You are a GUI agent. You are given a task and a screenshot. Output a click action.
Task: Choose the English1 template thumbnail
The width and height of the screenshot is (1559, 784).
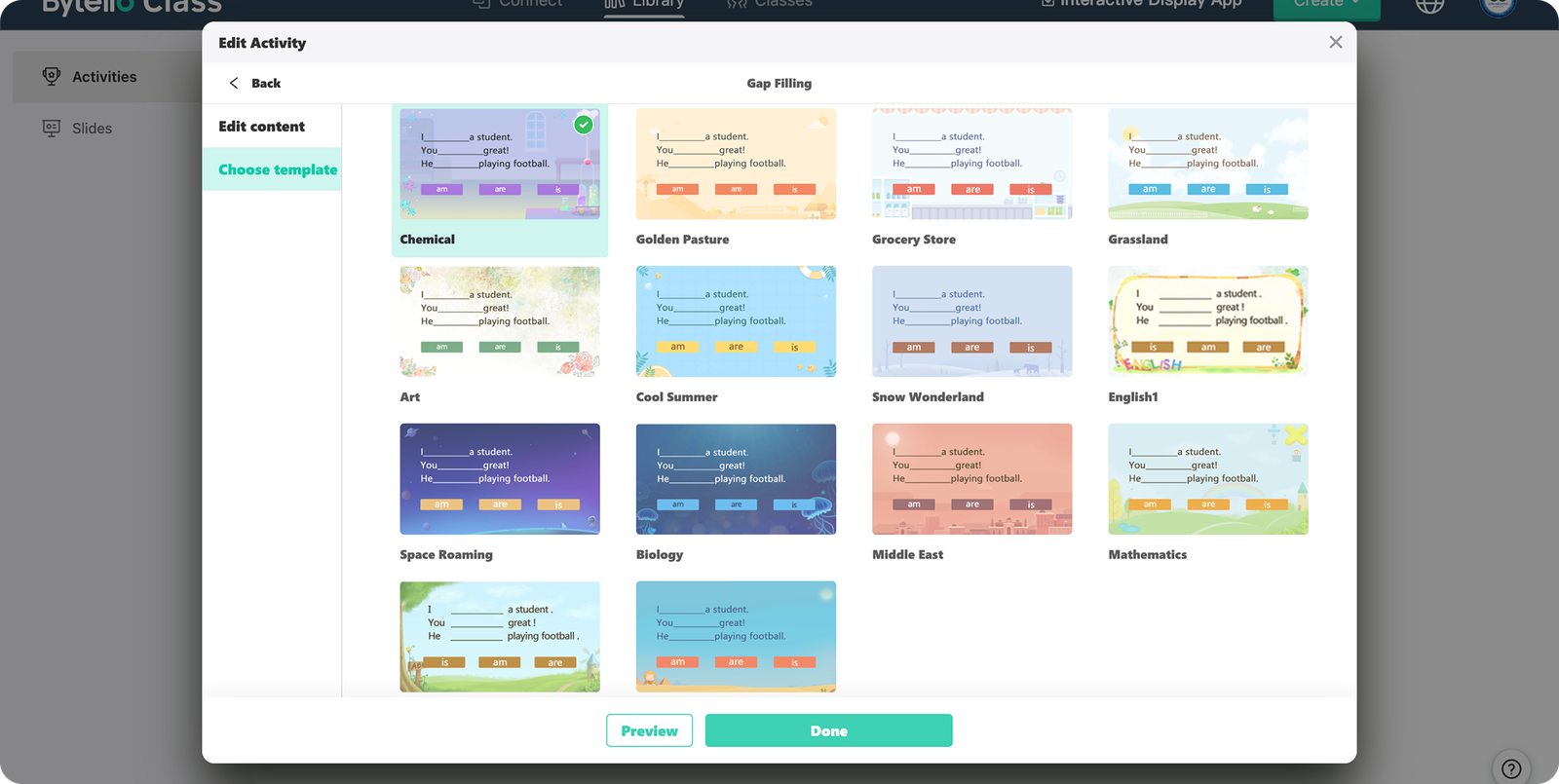[1207, 321]
